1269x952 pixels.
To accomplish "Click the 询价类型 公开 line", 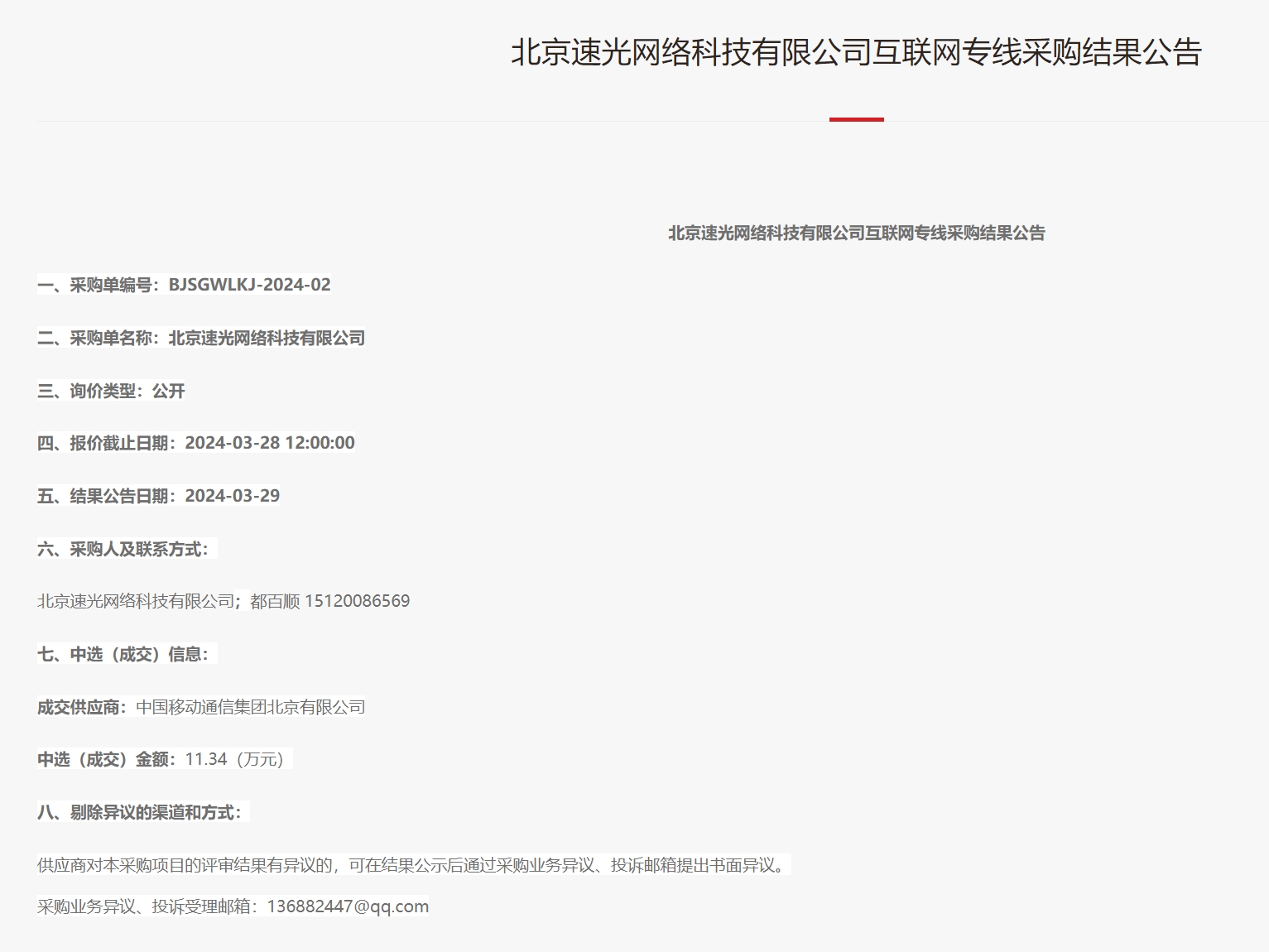I will click(111, 391).
